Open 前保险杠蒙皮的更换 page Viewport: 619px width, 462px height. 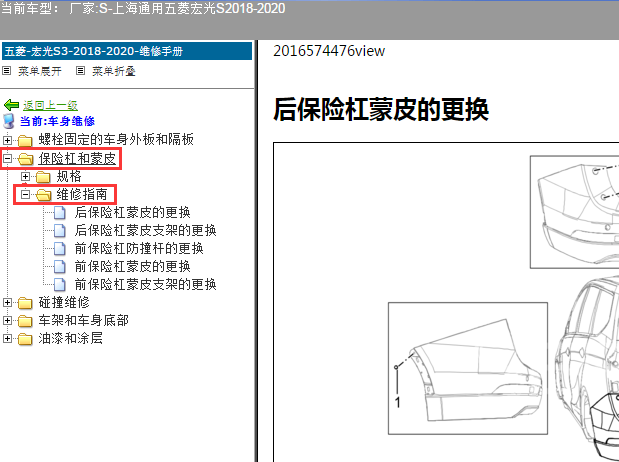coord(133,267)
